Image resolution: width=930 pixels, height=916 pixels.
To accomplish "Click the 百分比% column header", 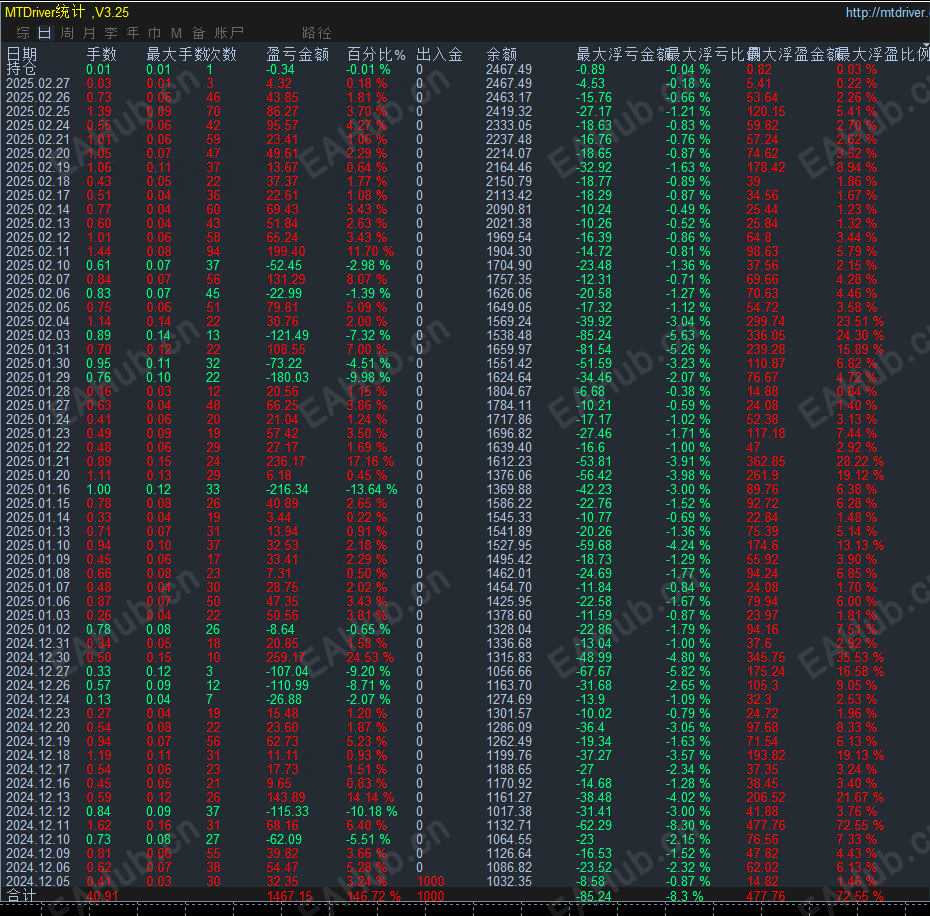I will [x=376, y=55].
